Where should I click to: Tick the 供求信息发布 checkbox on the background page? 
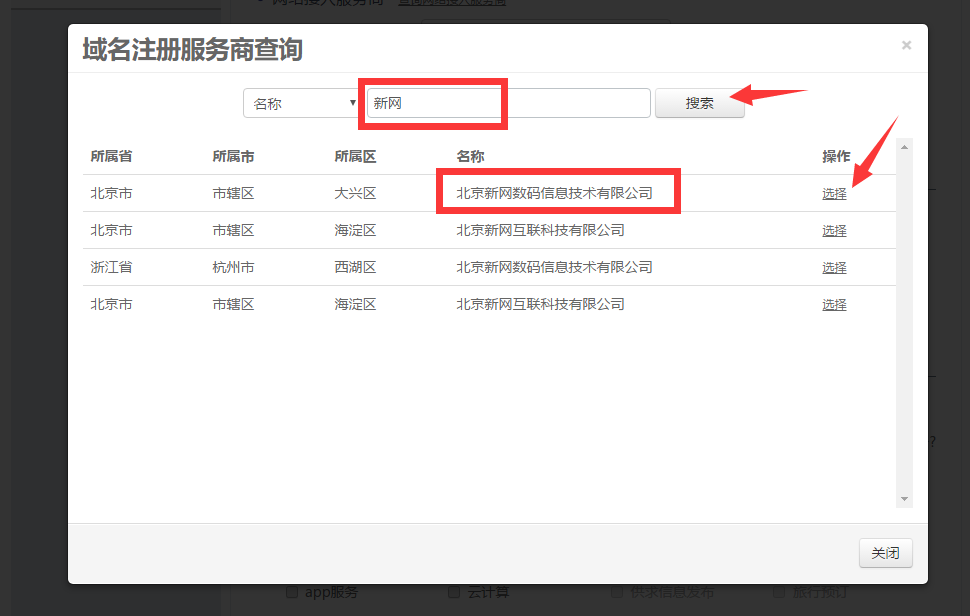pos(617,592)
